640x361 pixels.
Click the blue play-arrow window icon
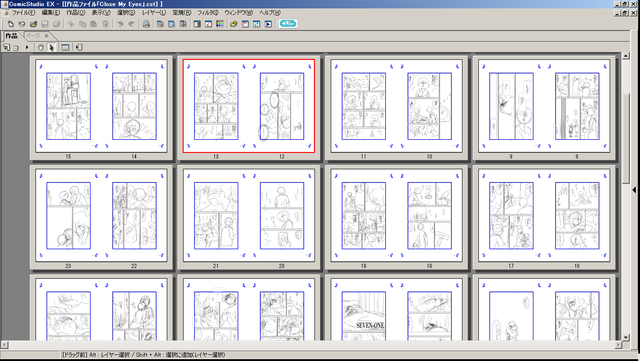[268, 24]
